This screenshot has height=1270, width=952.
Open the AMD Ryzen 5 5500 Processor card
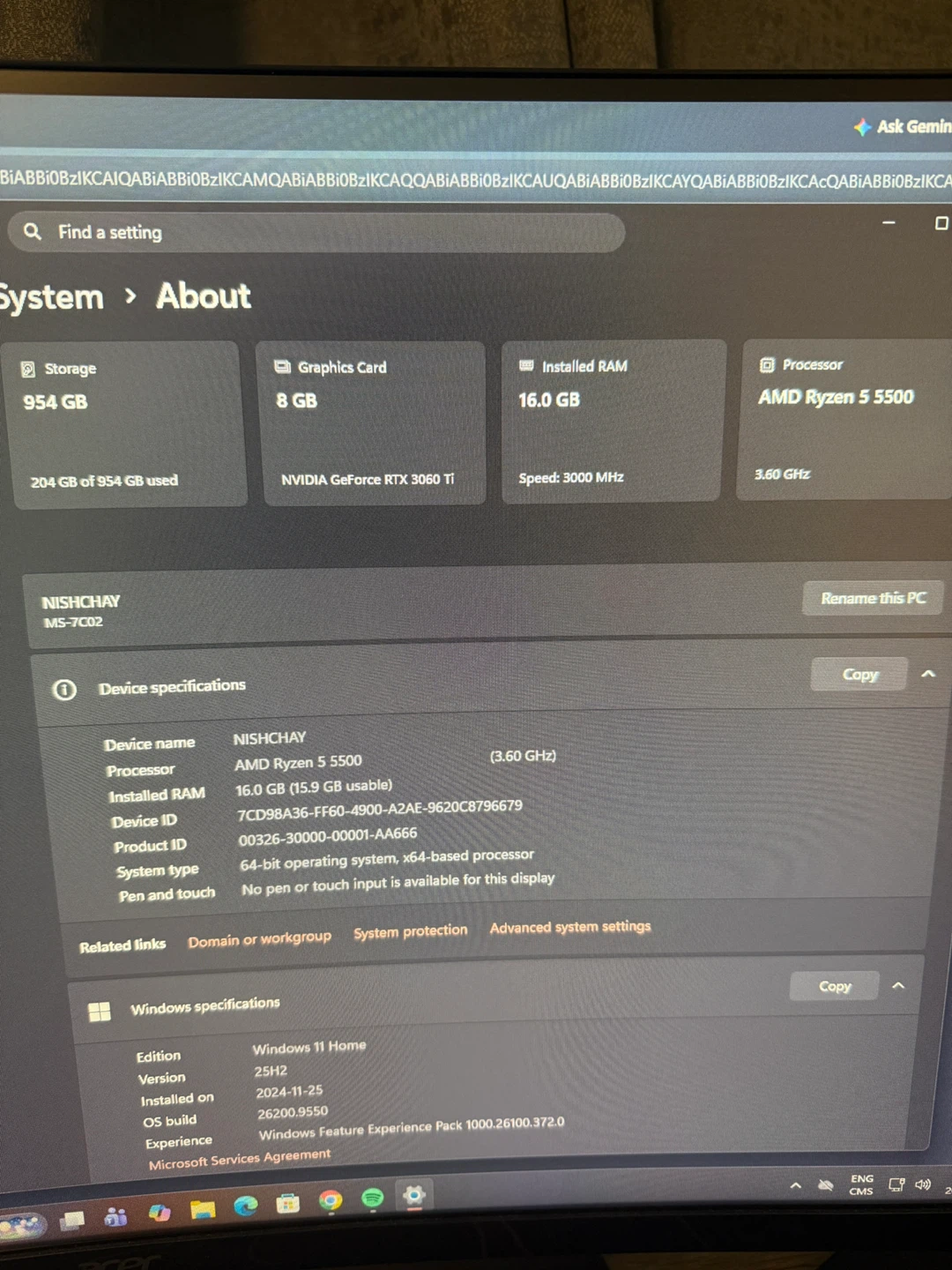(846, 420)
